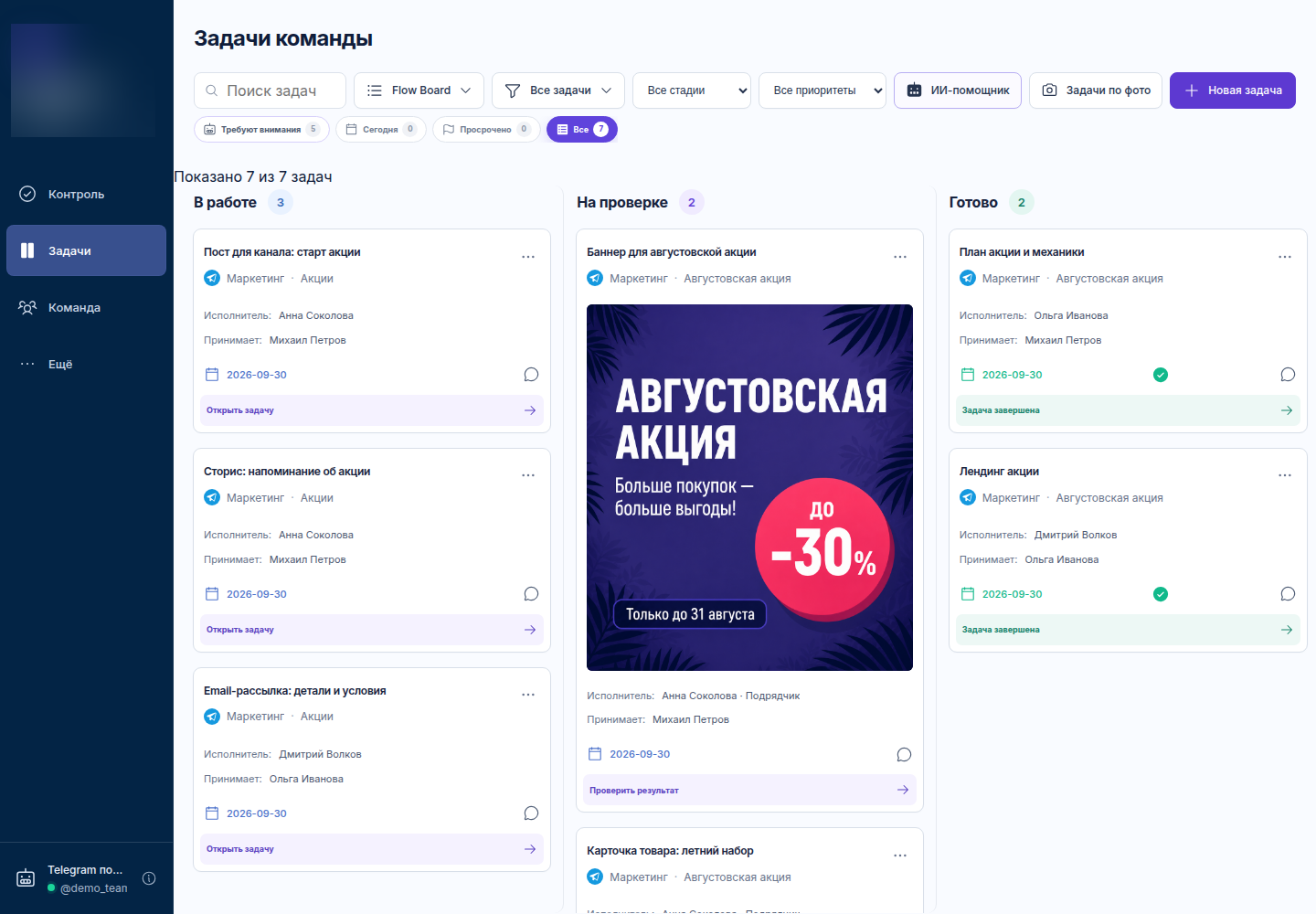Click the 'Новая задача' button

pyautogui.click(x=1233, y=90)
